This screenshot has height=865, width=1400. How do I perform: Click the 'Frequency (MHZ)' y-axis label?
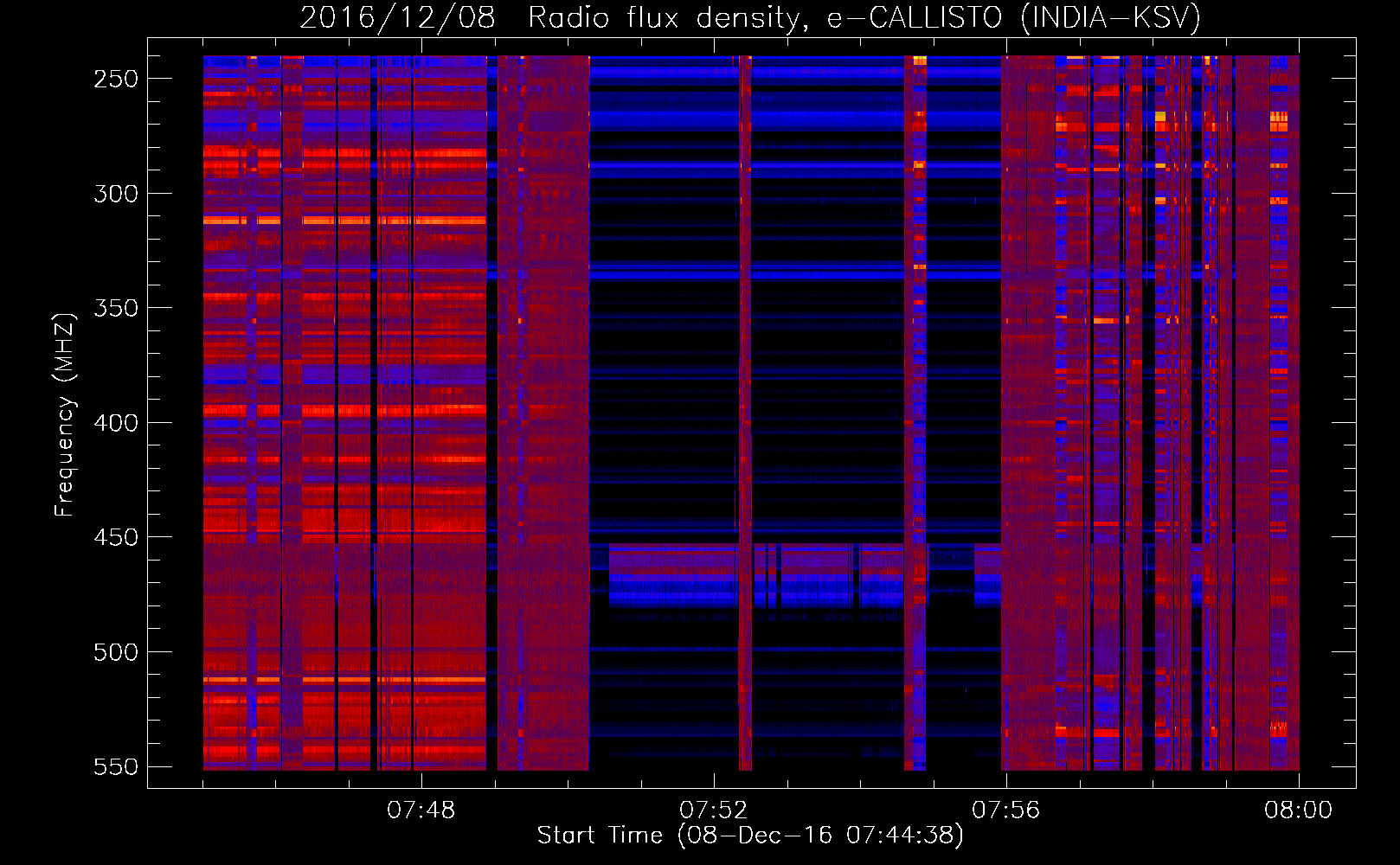pyautogui.click(x=65, y=414)
